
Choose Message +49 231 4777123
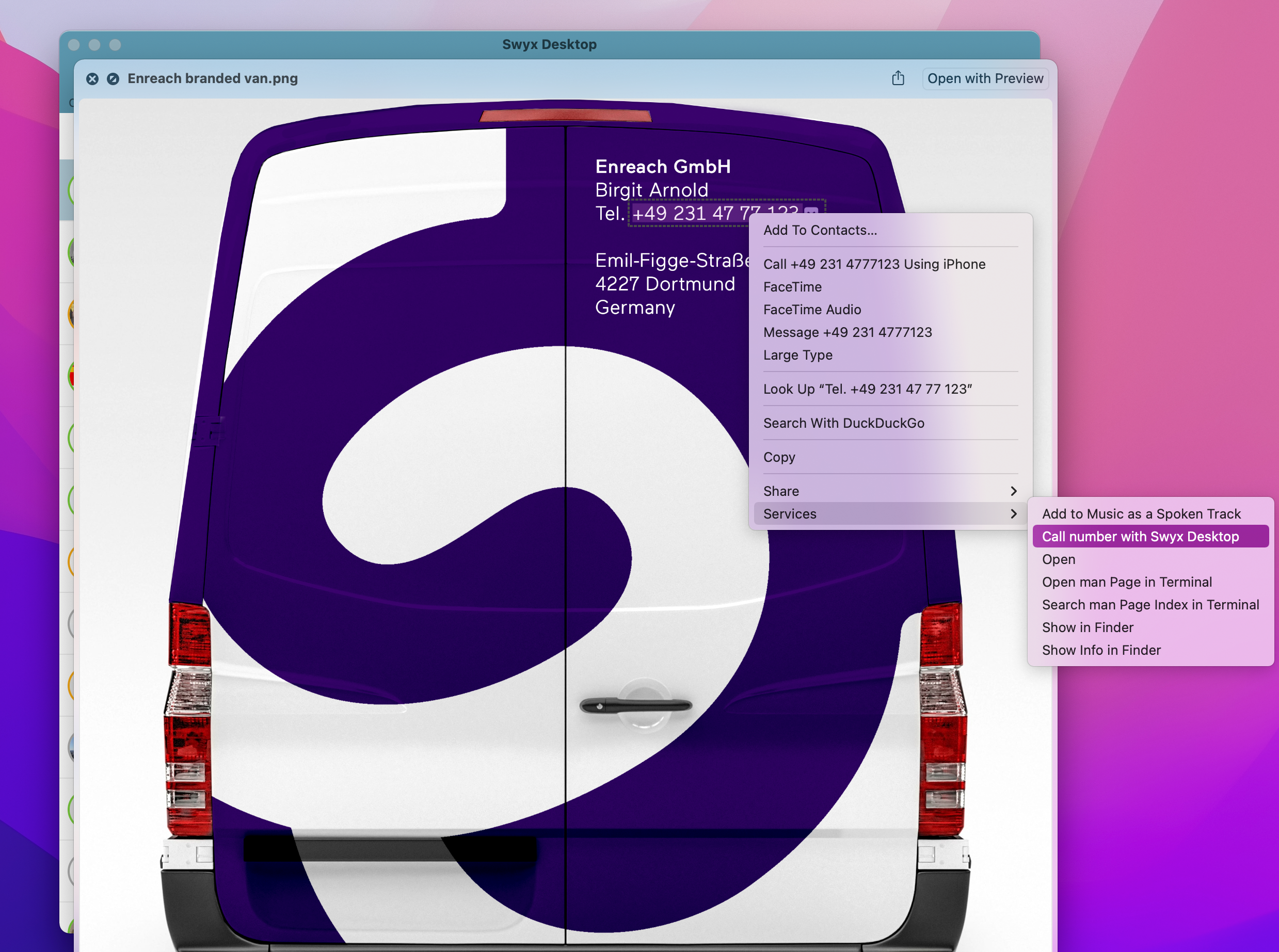846,332
